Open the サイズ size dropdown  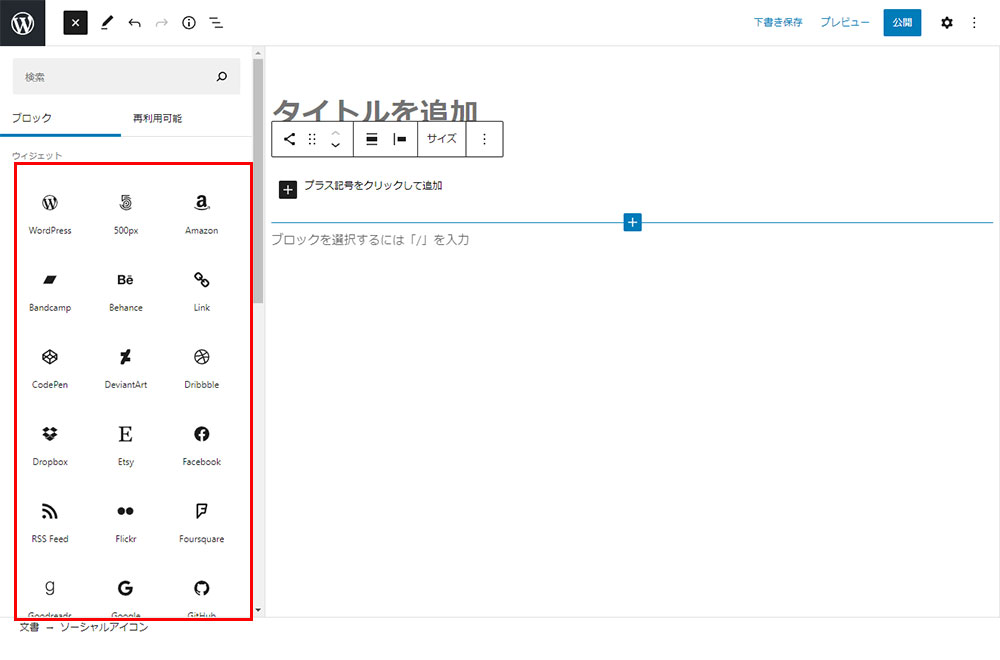441,139
